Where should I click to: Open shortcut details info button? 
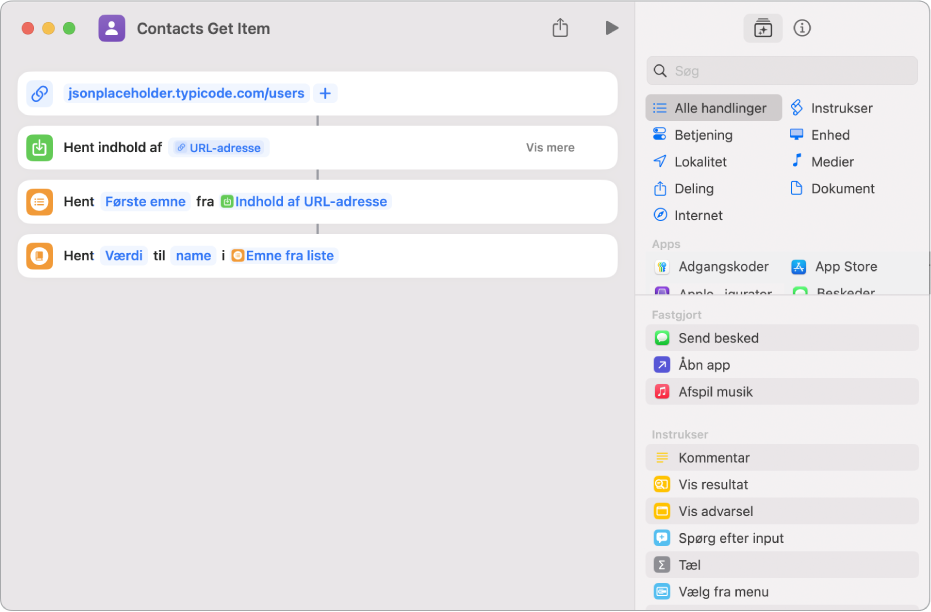(x=802, y=28)
